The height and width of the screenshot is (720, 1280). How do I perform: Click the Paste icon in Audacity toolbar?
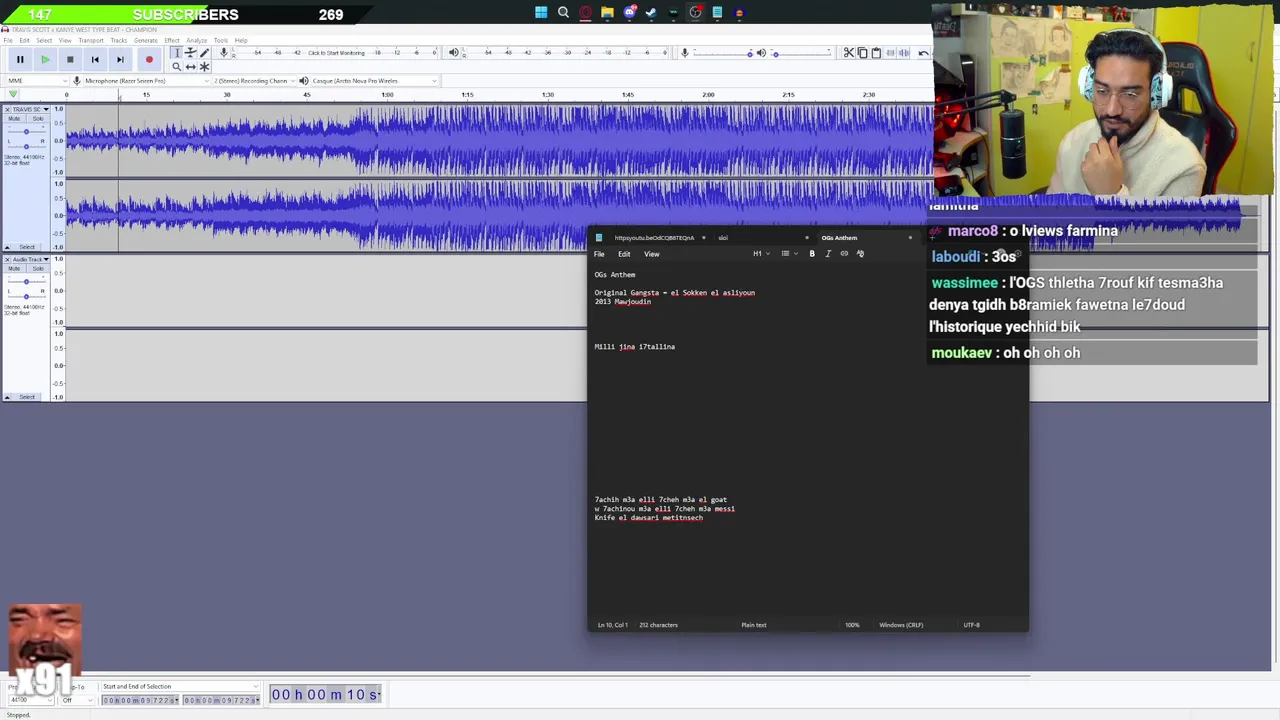coord(876,53)
